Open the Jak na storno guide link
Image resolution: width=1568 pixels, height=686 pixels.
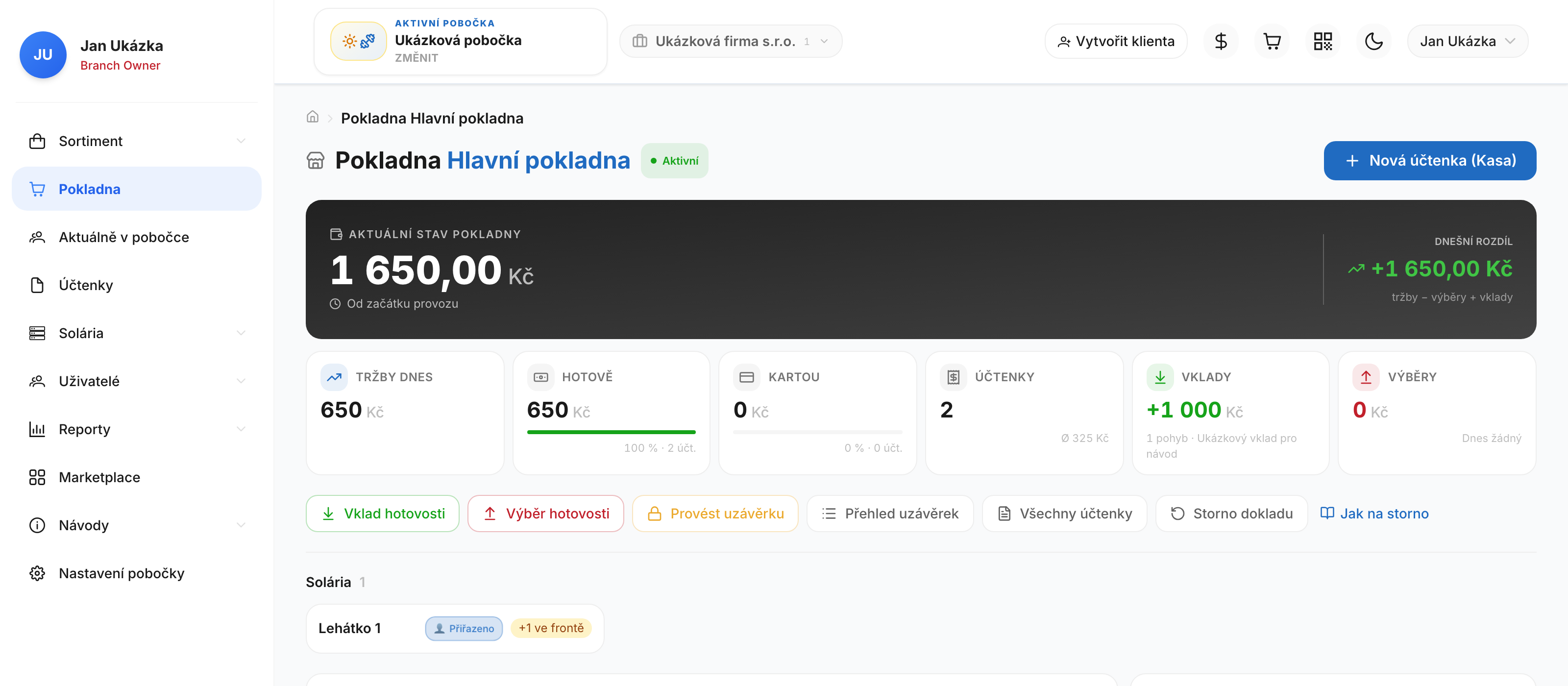coord(1374,514)
